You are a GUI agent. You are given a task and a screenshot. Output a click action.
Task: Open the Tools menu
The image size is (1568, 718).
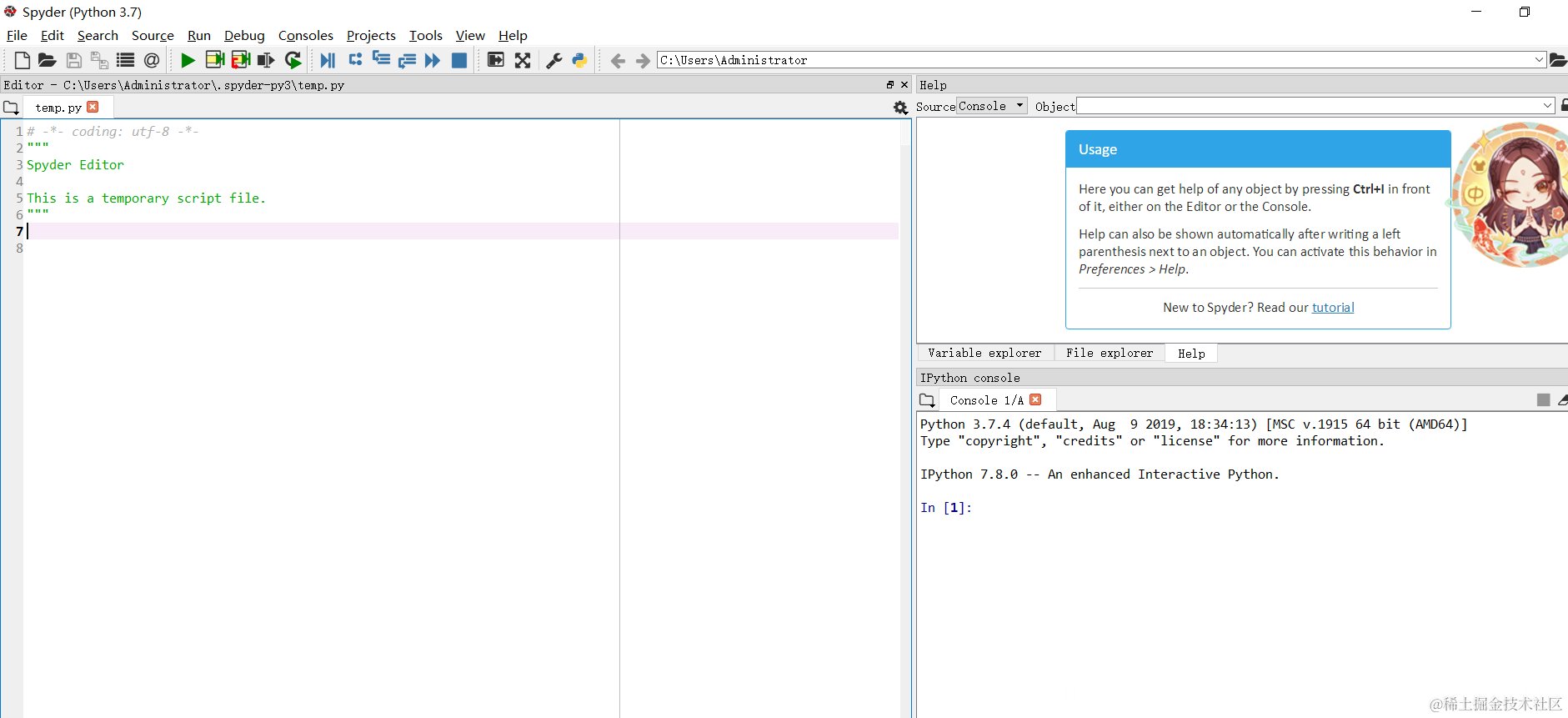425,35
